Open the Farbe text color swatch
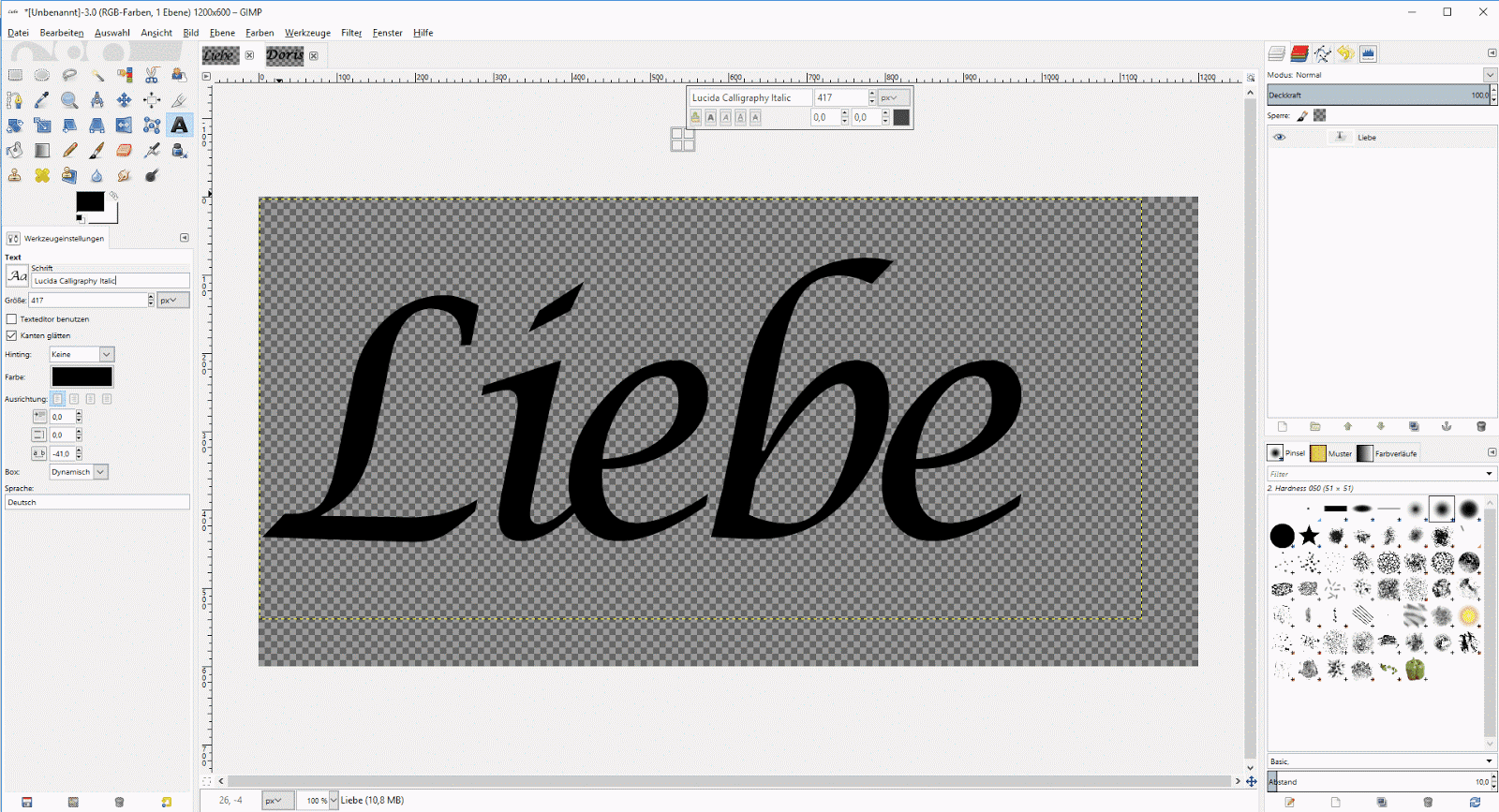The width and height of the screenshot is (1499, 812). [x=82, y=376]
